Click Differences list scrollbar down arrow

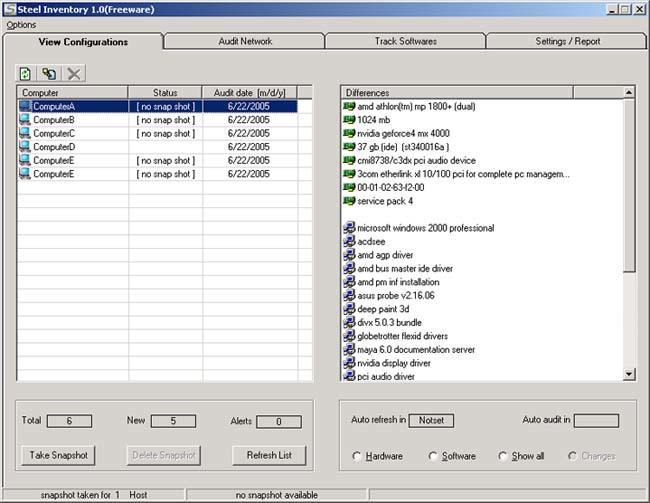pos(629,374)
